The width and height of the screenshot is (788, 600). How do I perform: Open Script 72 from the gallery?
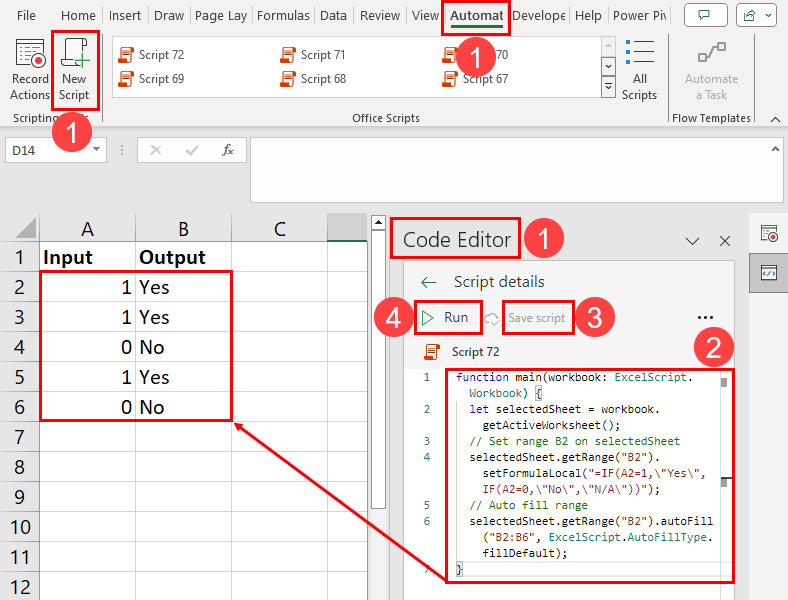151,55
